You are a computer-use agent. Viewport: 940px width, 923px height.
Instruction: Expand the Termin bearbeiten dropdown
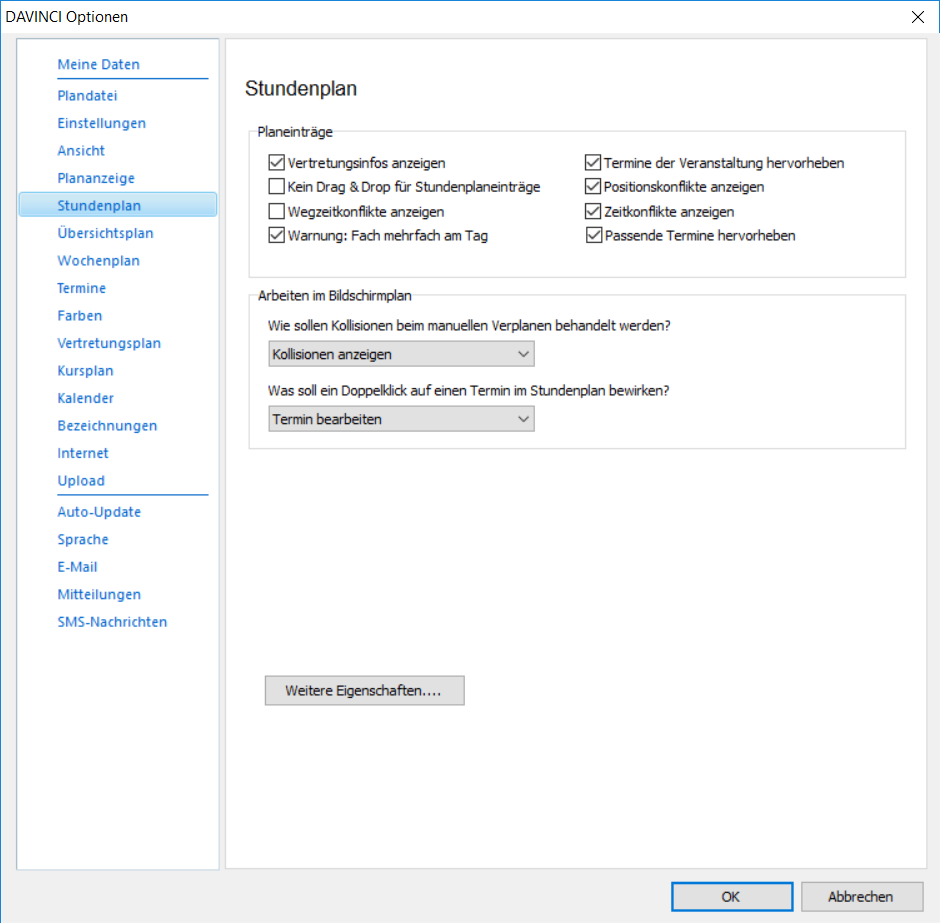(x=401, y=419)
